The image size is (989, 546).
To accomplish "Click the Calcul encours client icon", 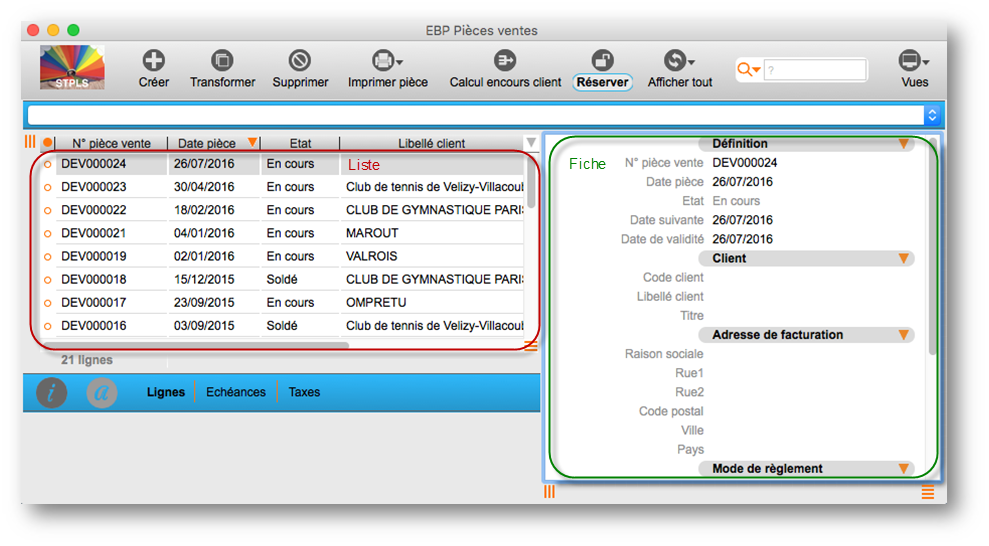I will [505, 60].
